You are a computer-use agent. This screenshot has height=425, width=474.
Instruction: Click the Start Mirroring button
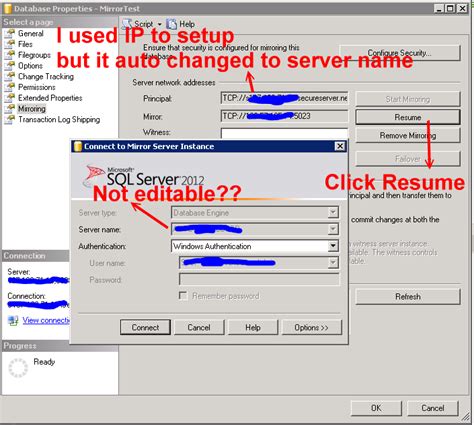[408, 99]
